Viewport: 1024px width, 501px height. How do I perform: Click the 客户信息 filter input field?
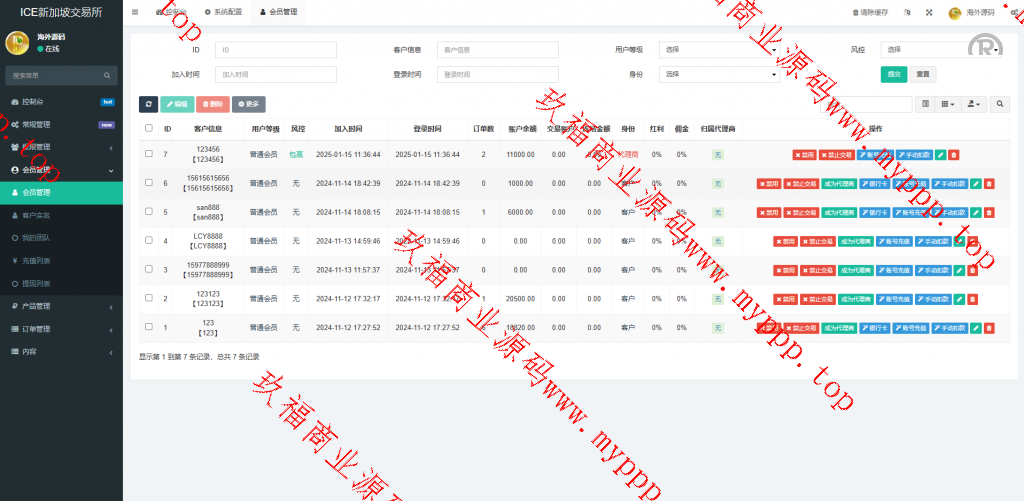497,49
